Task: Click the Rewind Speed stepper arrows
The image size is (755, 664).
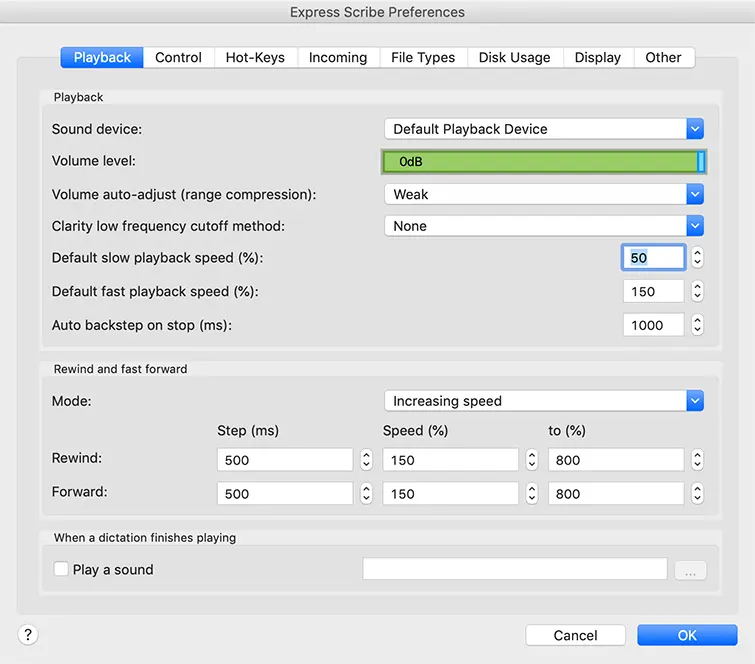Action: (532, 460)
